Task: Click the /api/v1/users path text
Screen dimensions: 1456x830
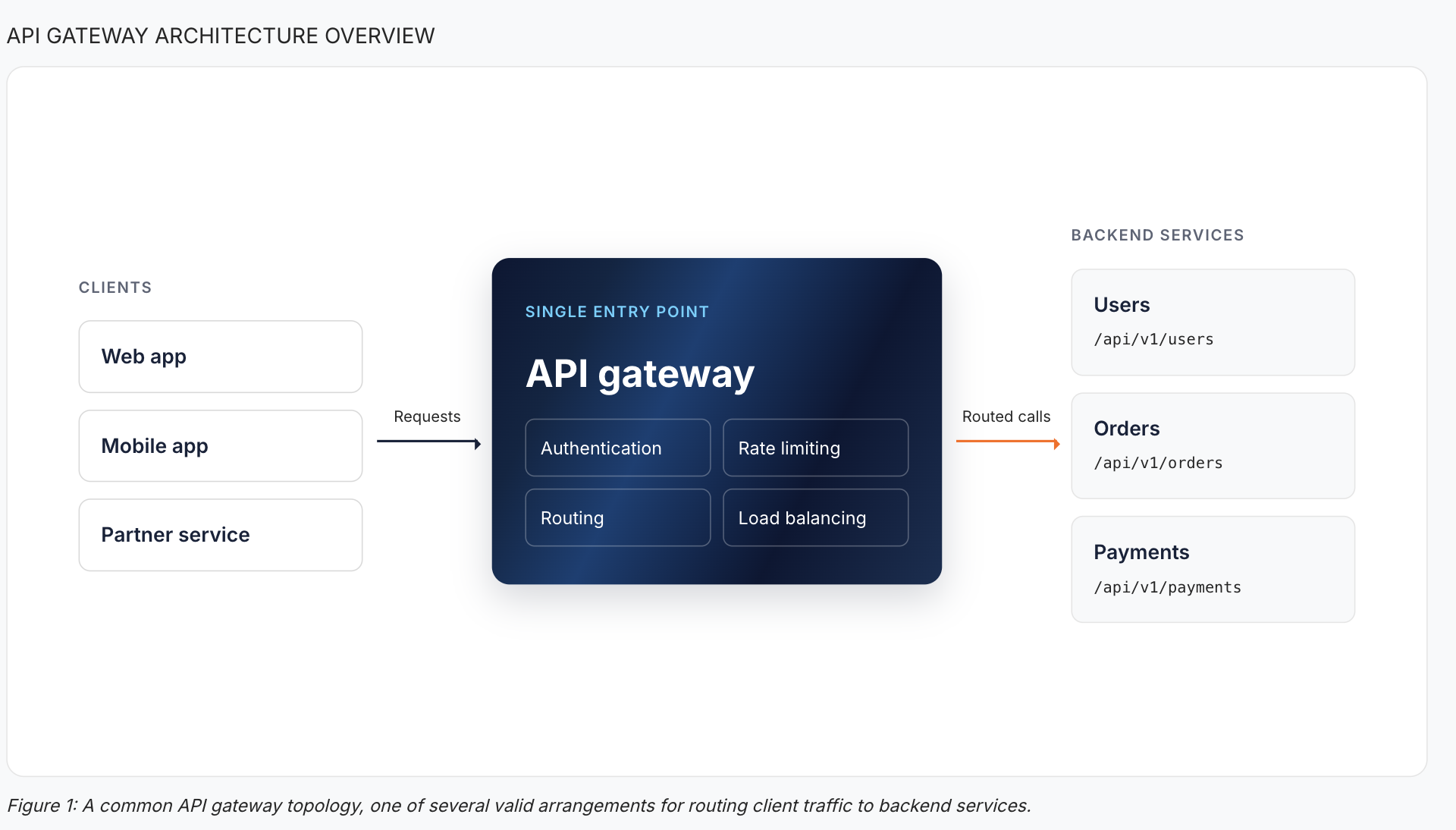Action: 1153,340
